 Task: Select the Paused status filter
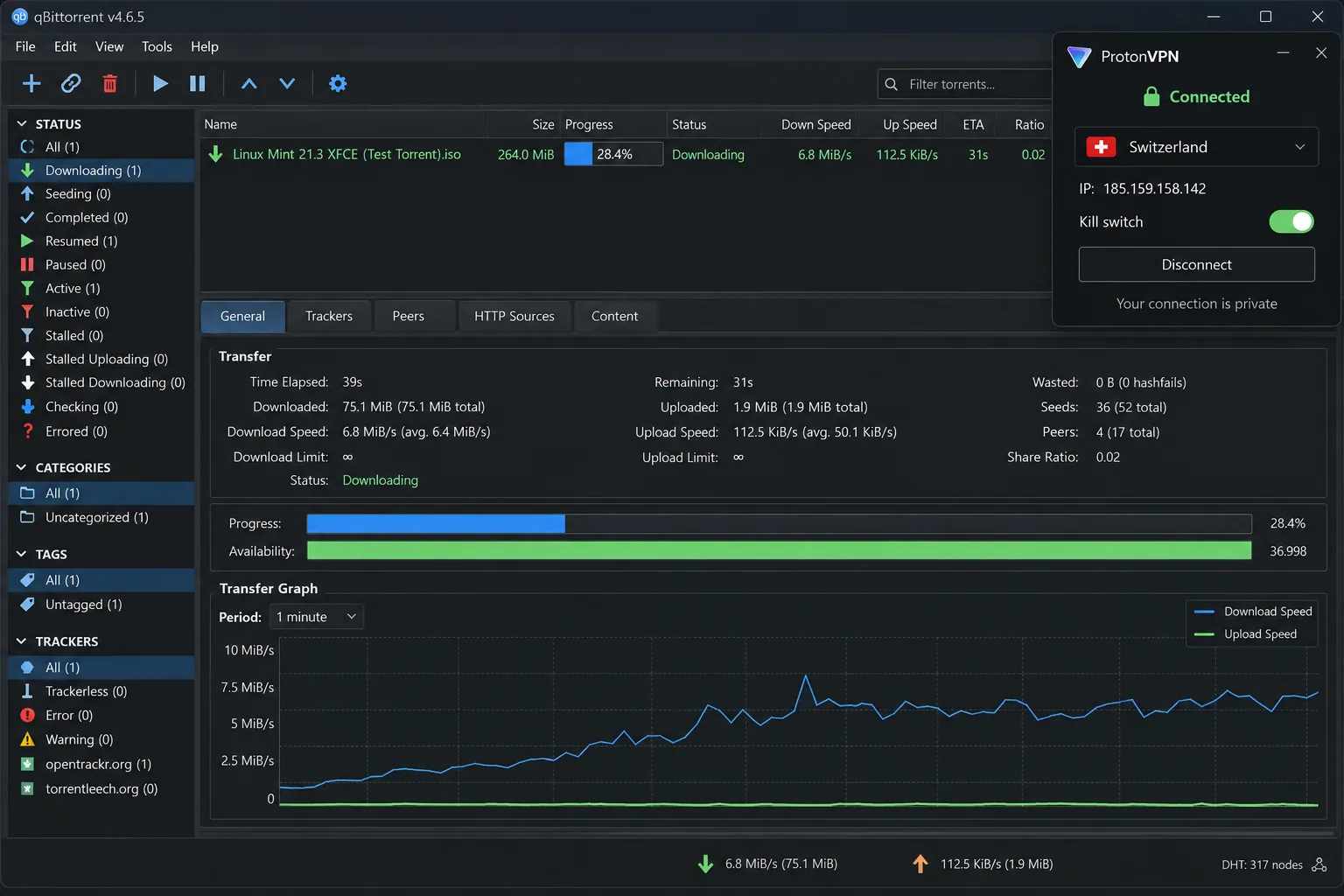[101, 264]
